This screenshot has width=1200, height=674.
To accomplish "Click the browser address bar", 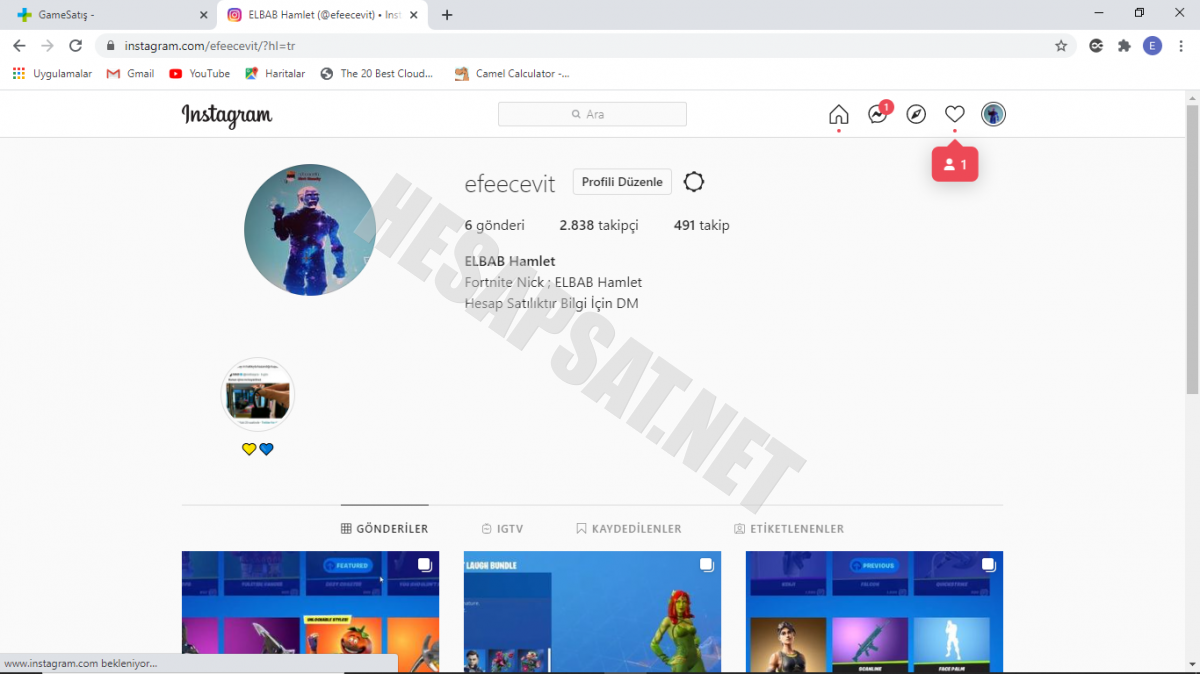I will pos(585,46).
